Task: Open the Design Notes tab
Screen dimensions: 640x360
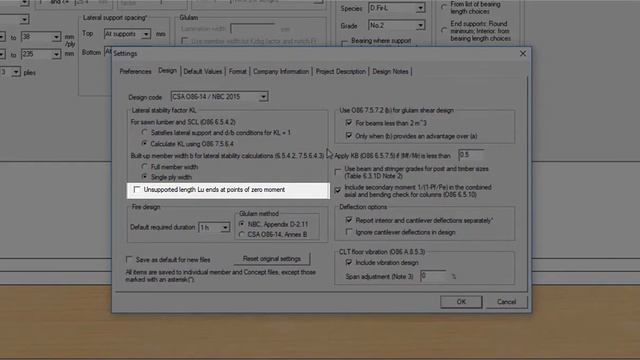Action: click(x=390, y=71)
